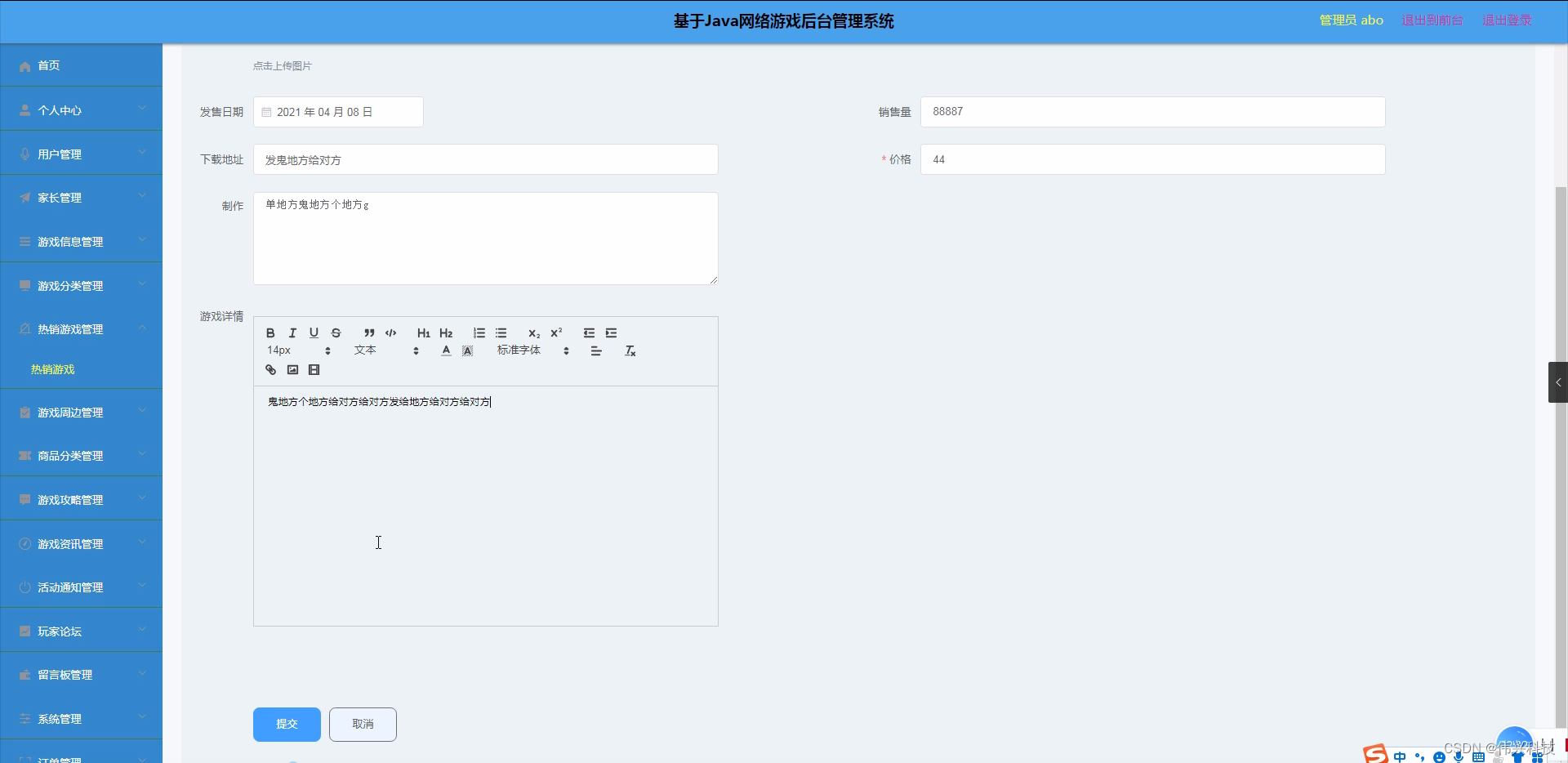Click the 下载地址 input field
Viewport: 1568px width, 763px height.
[x=485, y=159]
